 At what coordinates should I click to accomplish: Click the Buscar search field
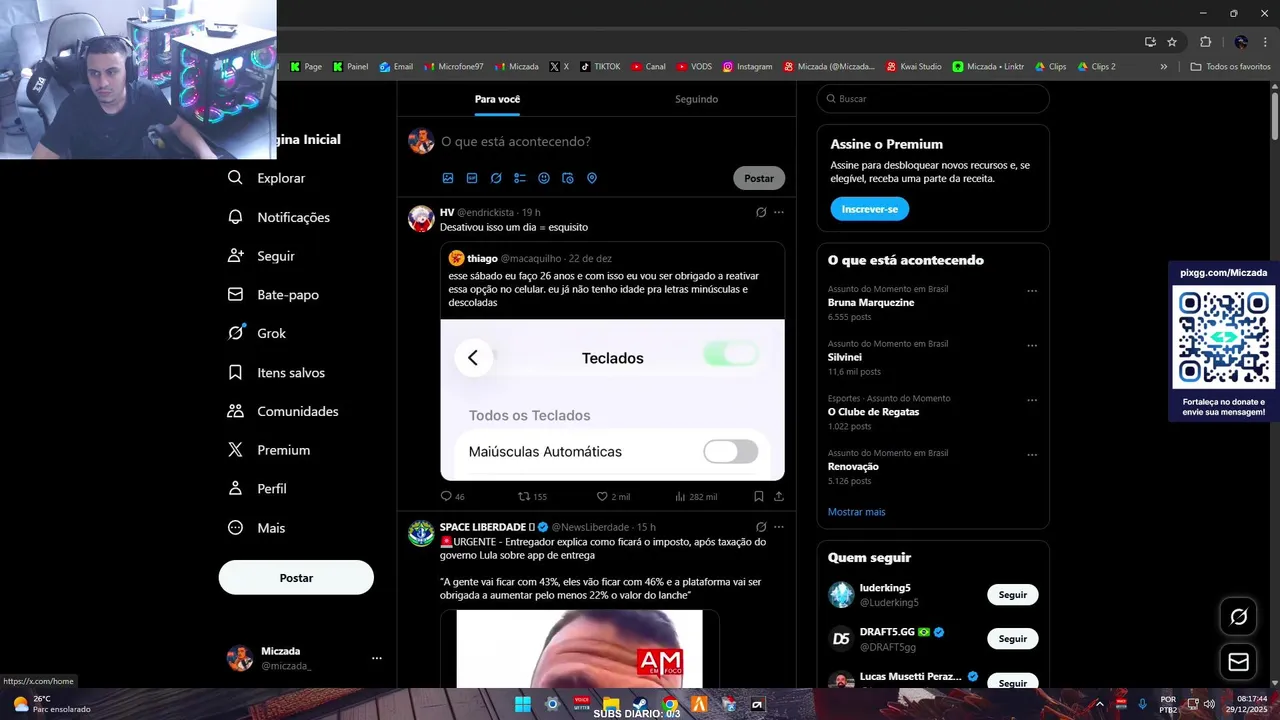point(933,99)
